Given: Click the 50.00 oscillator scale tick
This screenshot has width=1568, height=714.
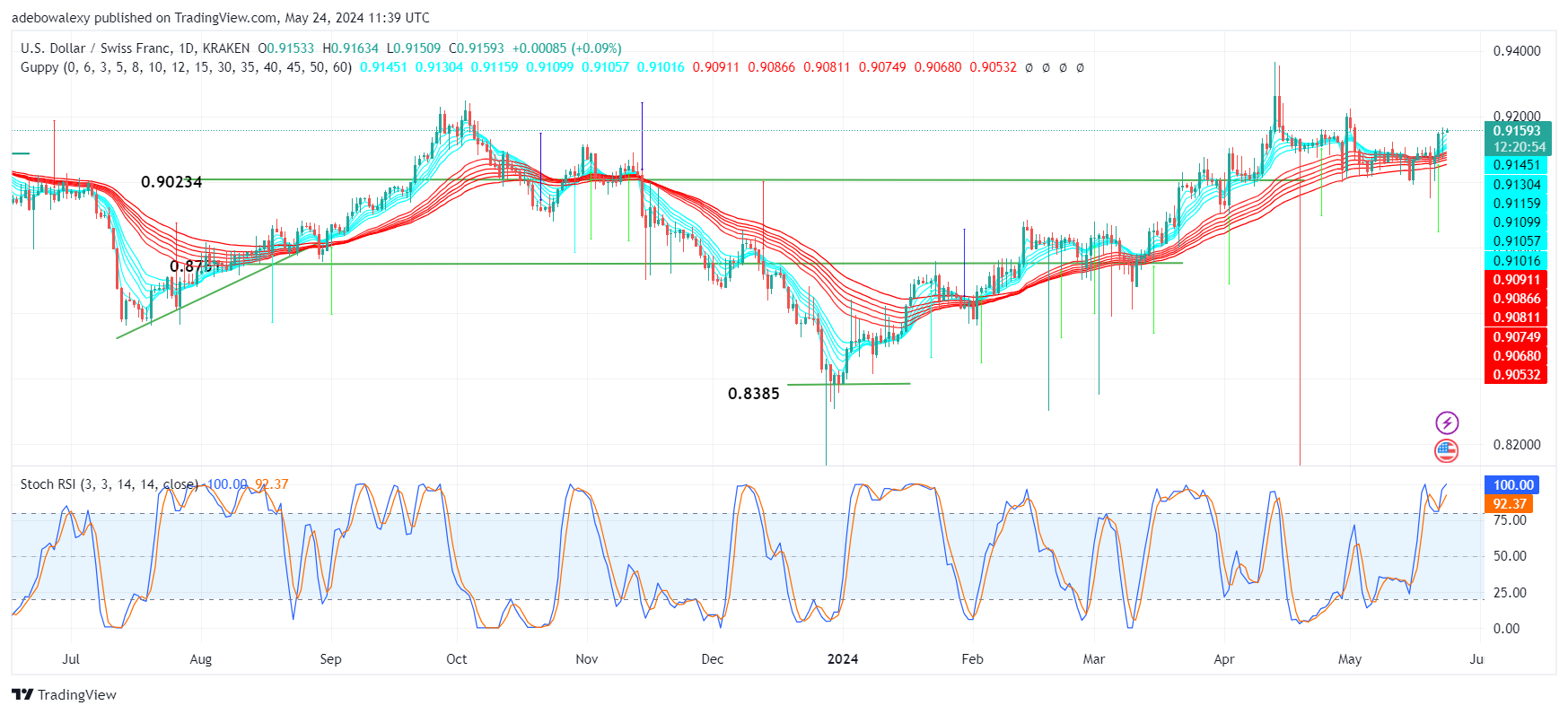Looking at the screenshot, I should pos(1510,556).
